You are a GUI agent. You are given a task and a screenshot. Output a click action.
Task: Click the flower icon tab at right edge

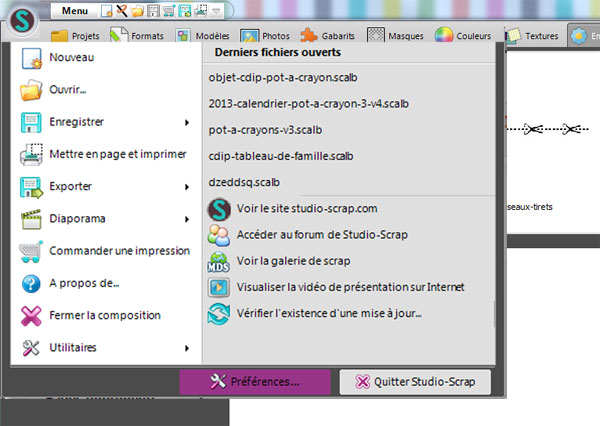579,36
